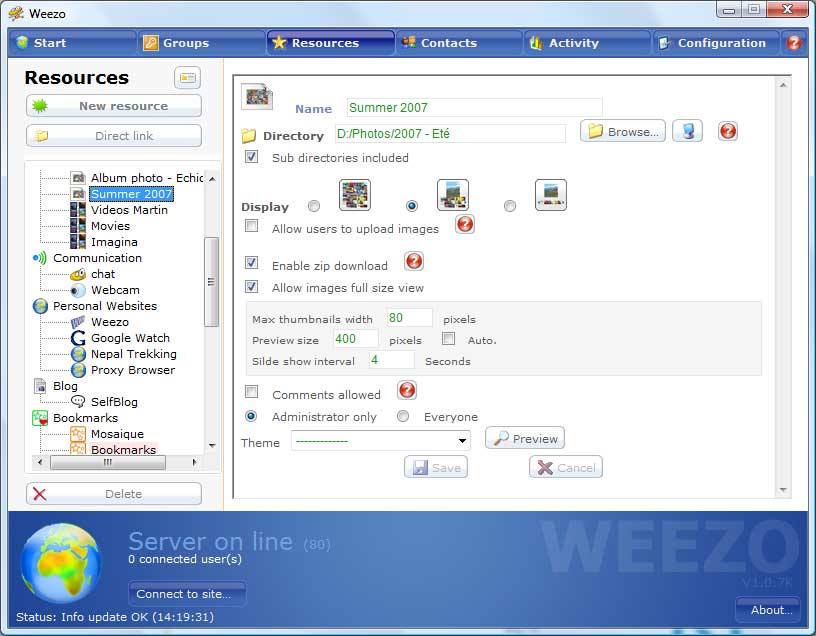Select the Administrator only radio button

(x=251, y=416)
